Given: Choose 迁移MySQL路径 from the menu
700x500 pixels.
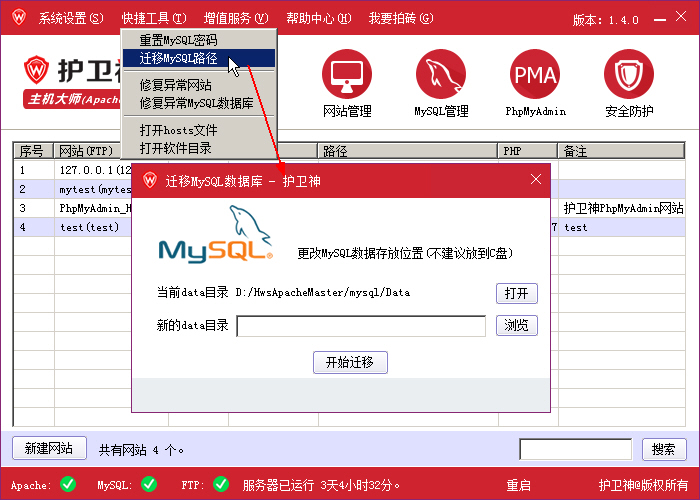Looking at the screenshot, I should click(199, 58).
